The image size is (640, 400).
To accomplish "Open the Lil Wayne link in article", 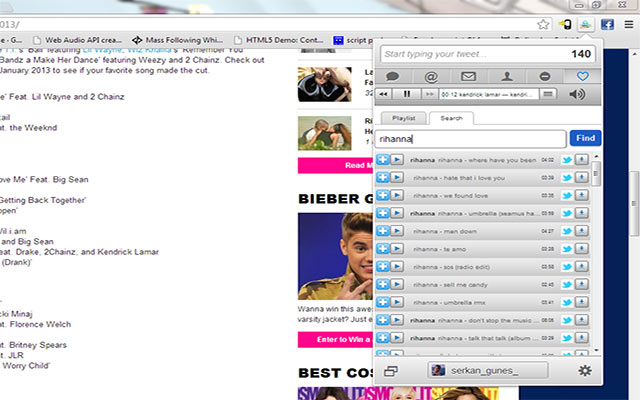I will [x=102, y=50].
